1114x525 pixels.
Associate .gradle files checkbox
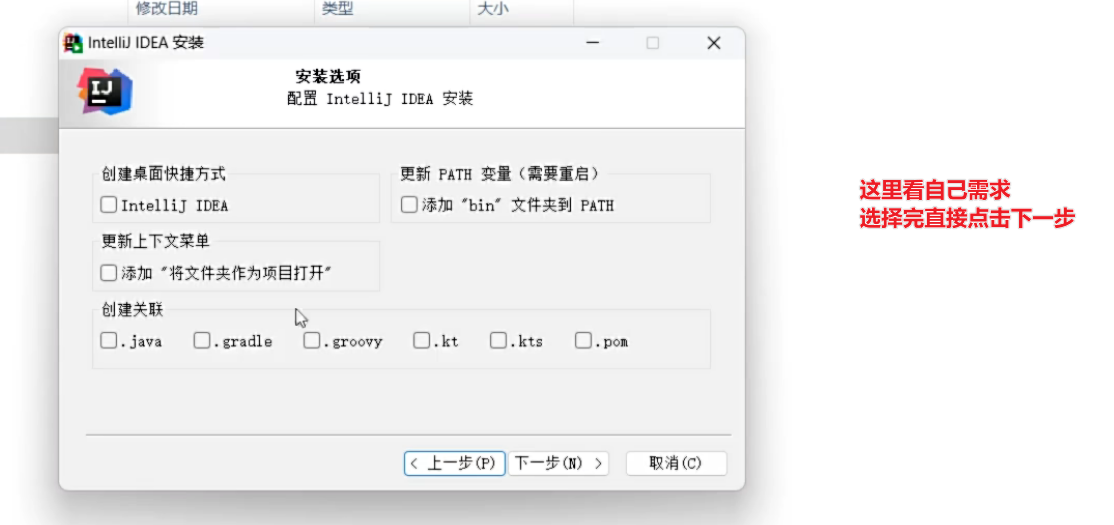coord(202,341)
